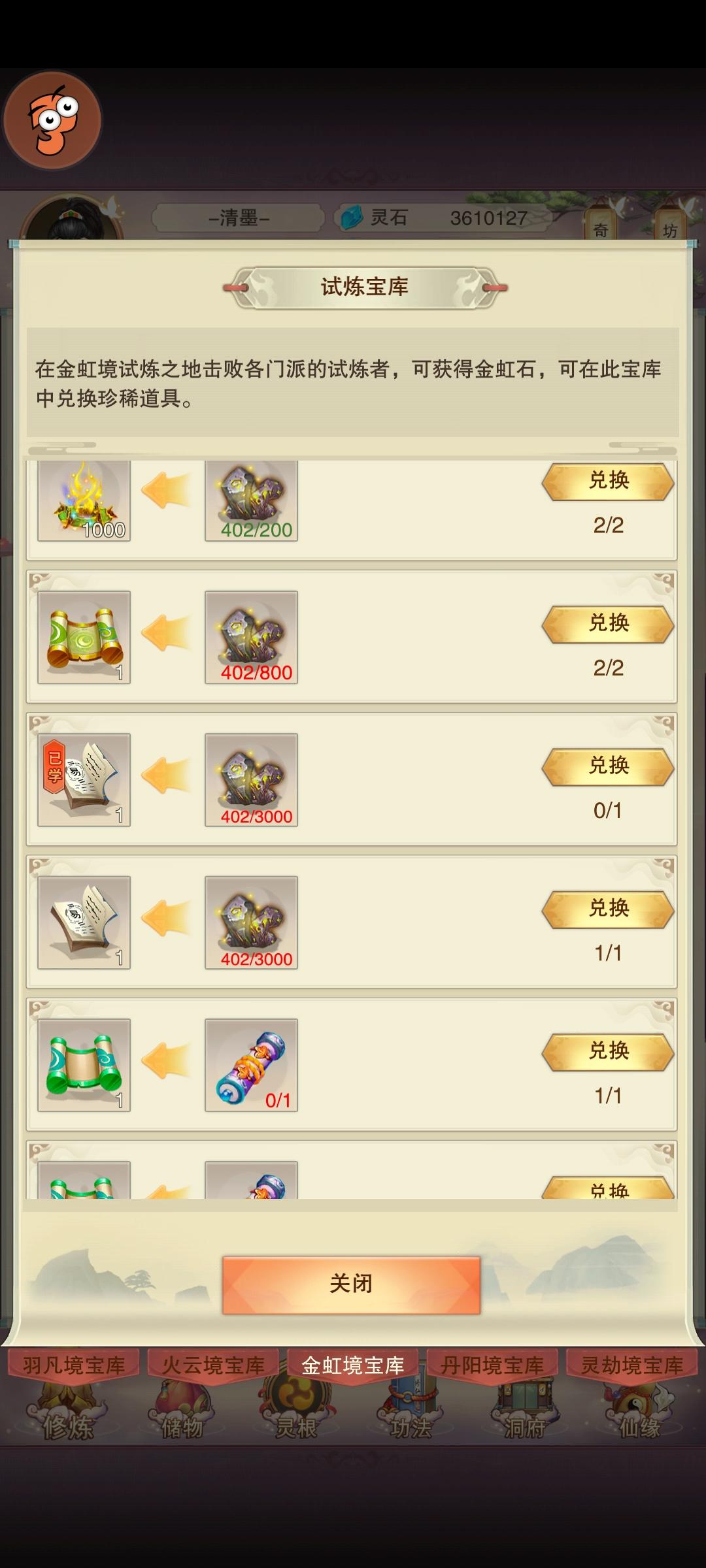The height and width of the screenshot is (1568, 706).
Task: Tap the learned book with 已学 tag
Action: coord(84,780)
